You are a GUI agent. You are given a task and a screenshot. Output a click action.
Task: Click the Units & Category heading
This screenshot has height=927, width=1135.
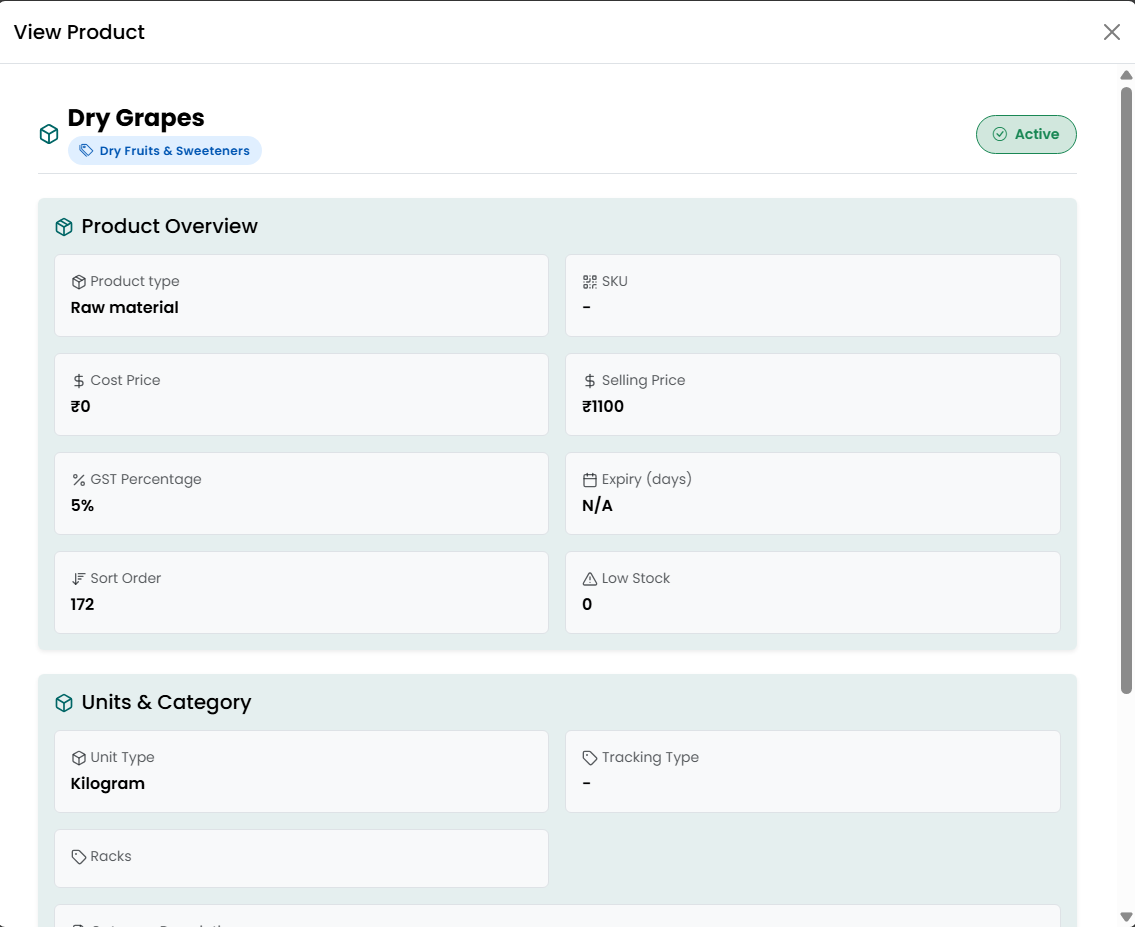[x=166, y=703]
